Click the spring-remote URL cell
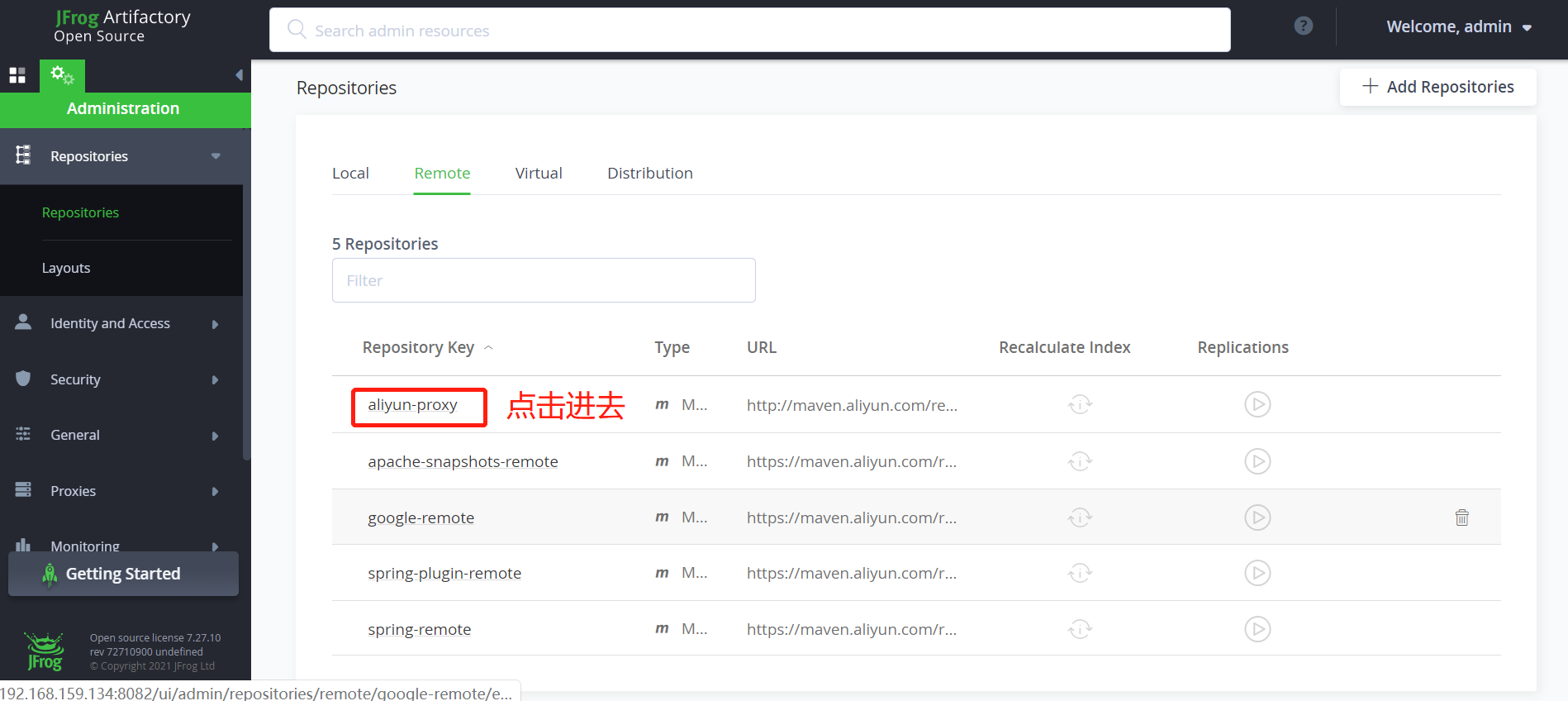 (x=852, y=629)
